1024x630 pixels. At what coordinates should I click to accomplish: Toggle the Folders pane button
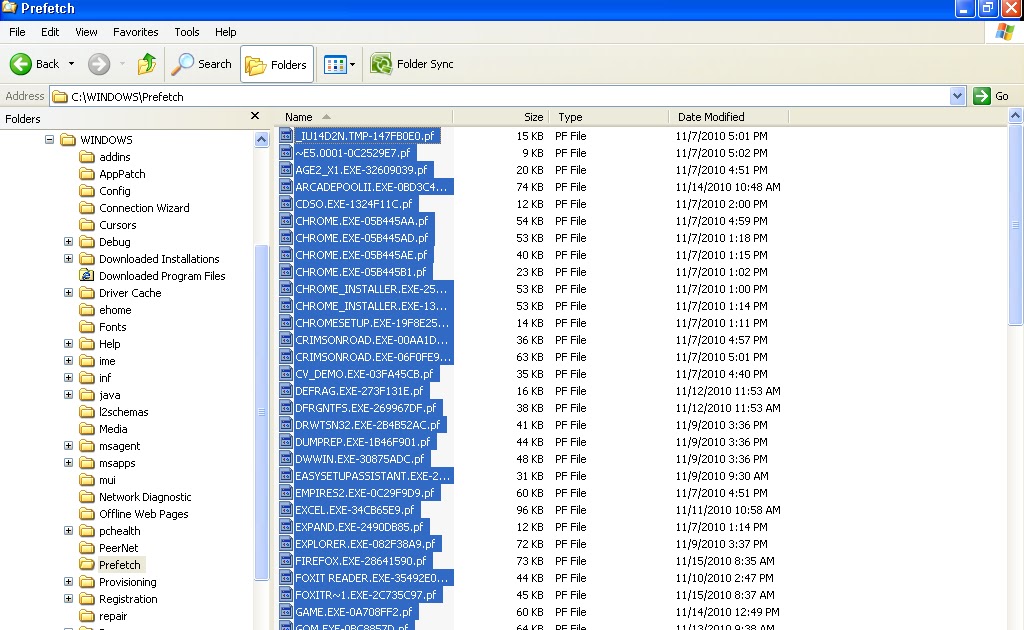tap(276, 64)
